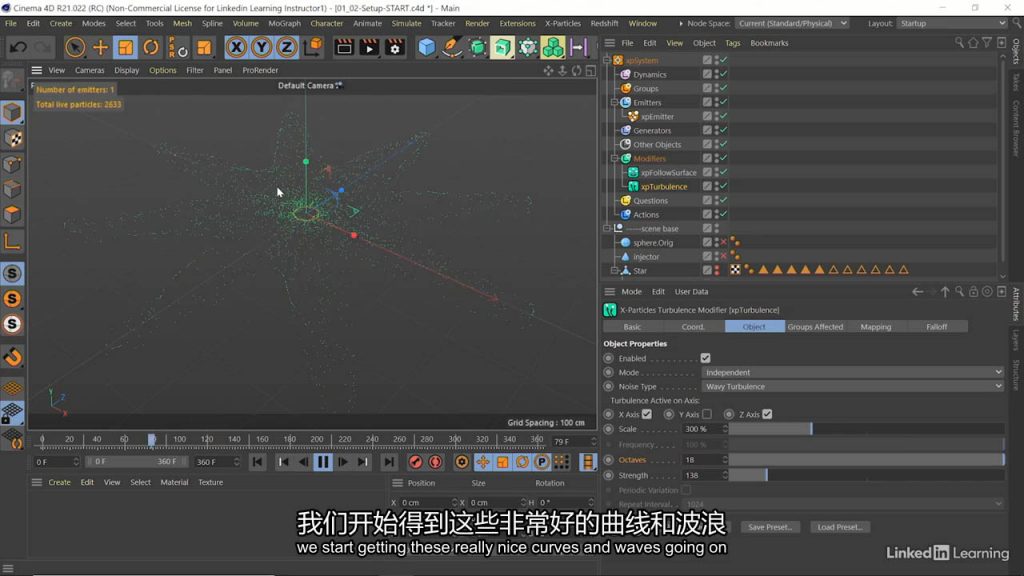The height and width of the screenshot is (576, 1024).
Task: Click the Autokeying icon
Action: (436, 462)
